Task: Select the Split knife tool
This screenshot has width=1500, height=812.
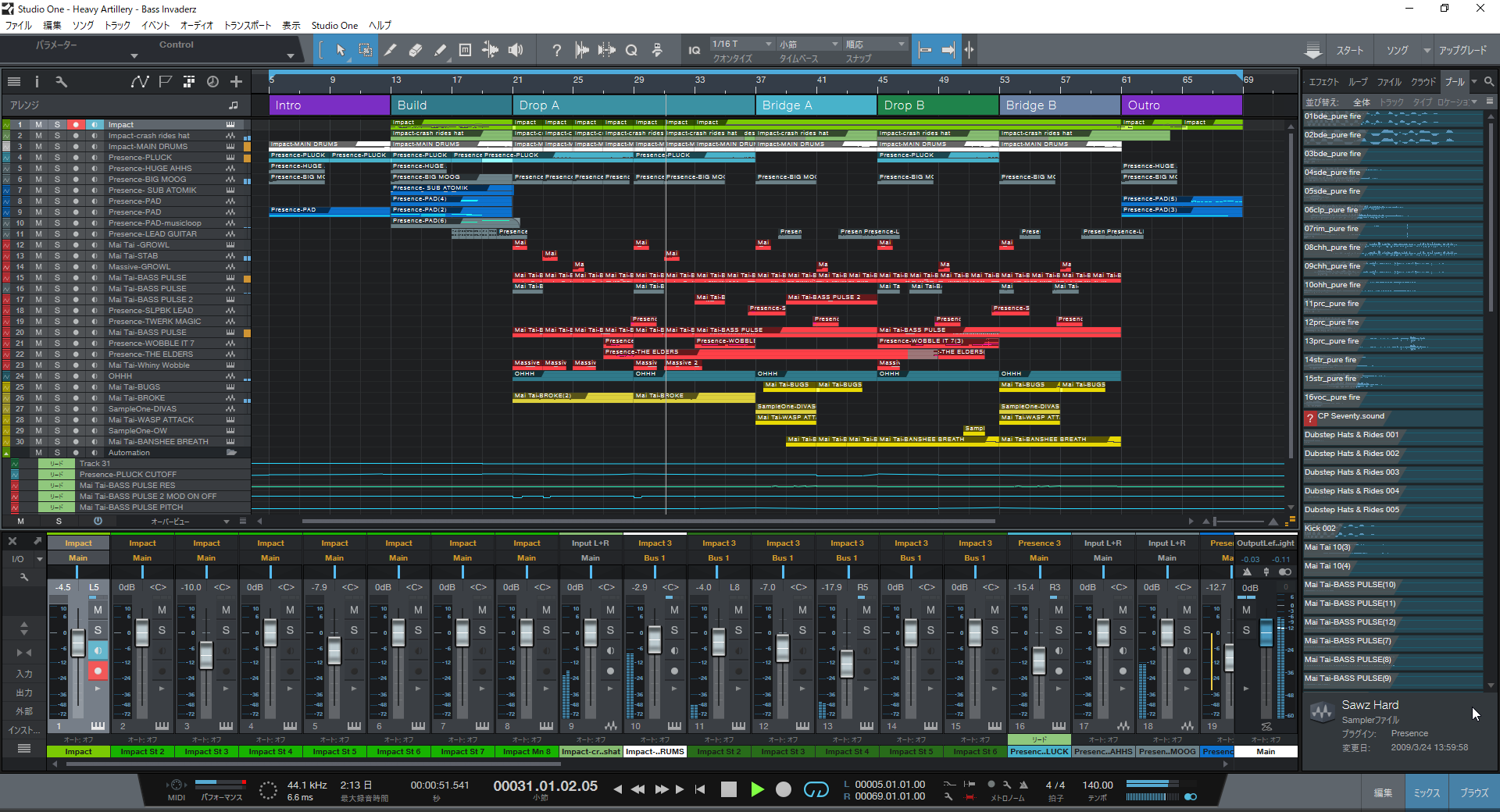Action: point(391,50)
